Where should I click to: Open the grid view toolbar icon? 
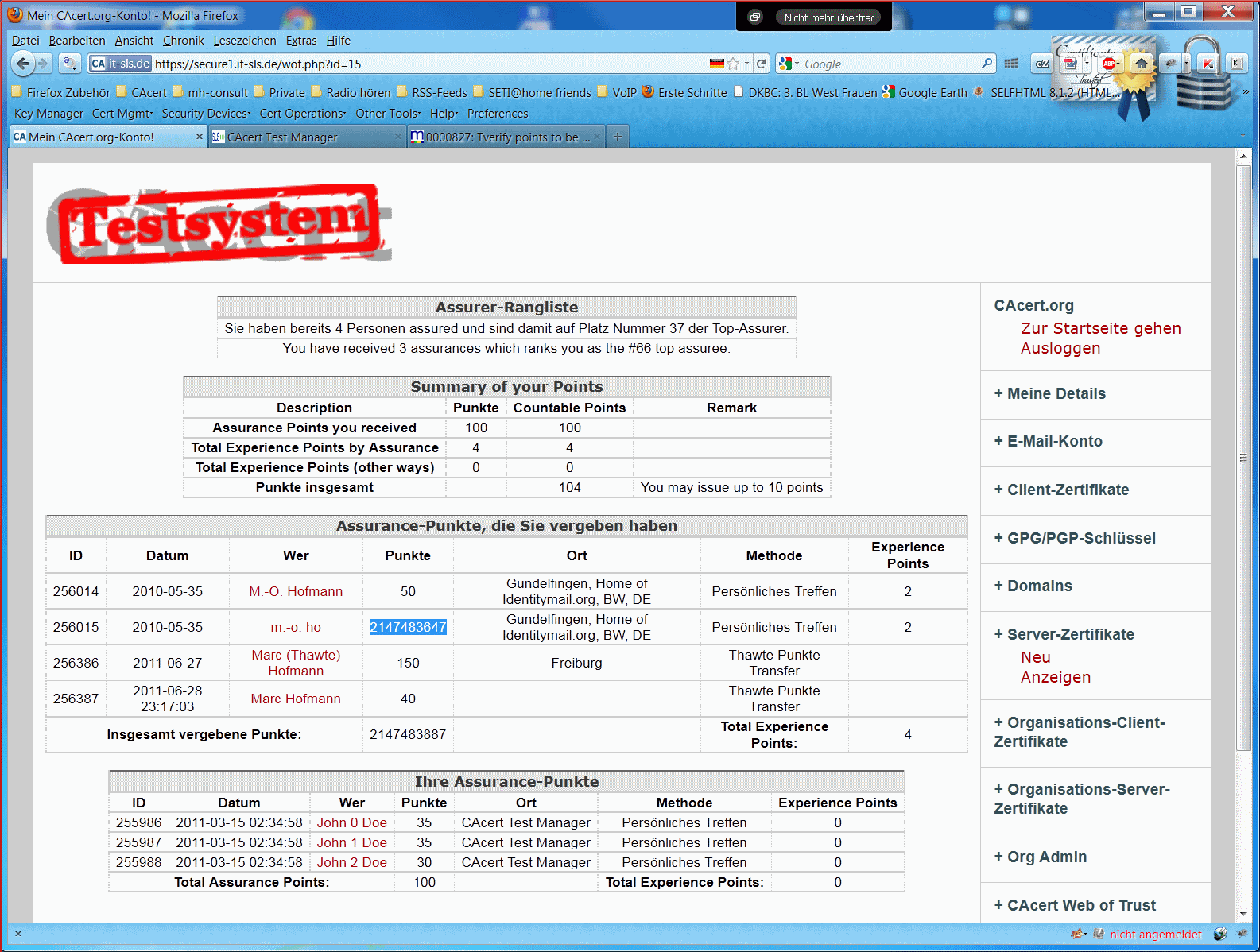point(1011,64)
